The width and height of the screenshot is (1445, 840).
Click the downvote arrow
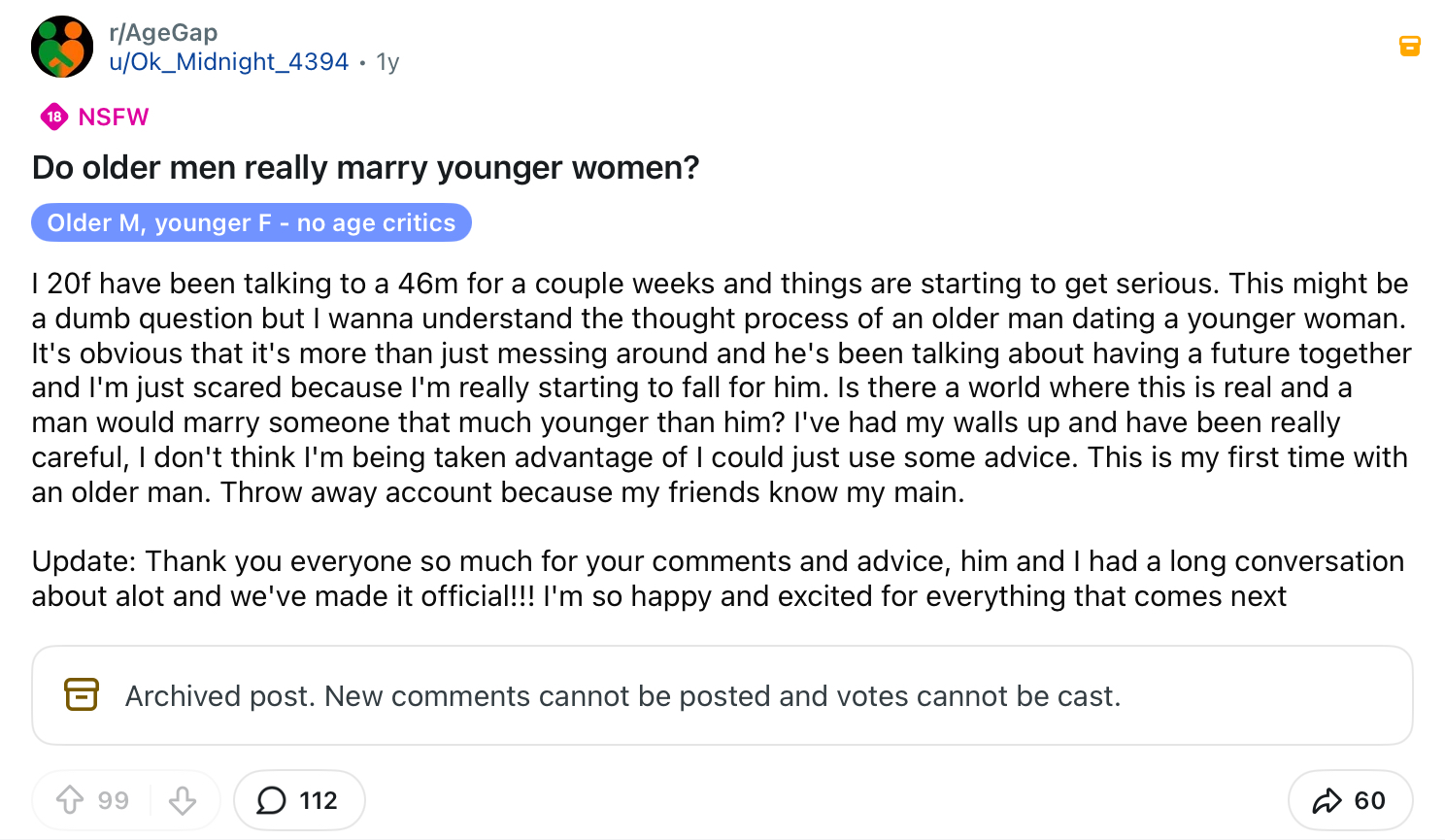(183, 800)
